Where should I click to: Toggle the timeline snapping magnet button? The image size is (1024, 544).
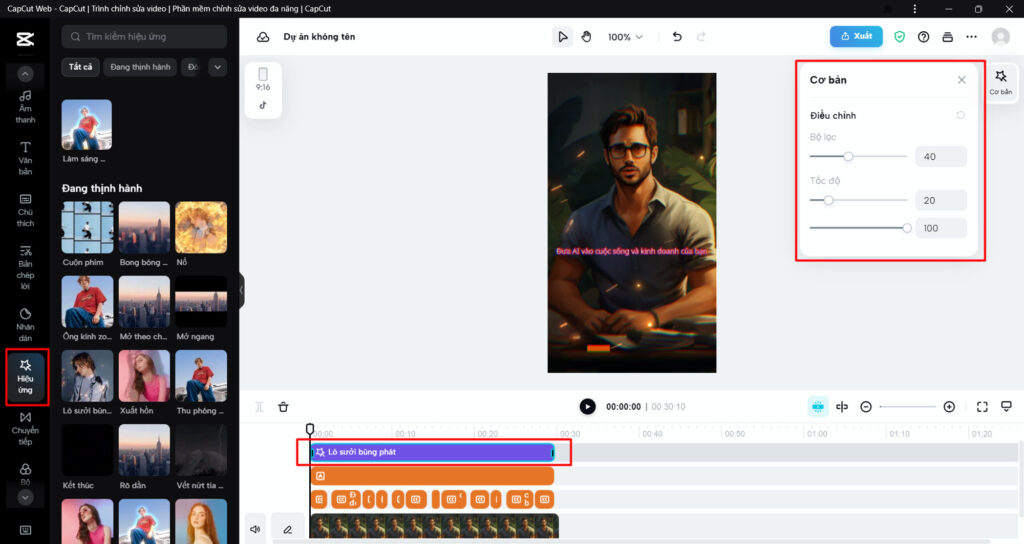tap(818, 407)
